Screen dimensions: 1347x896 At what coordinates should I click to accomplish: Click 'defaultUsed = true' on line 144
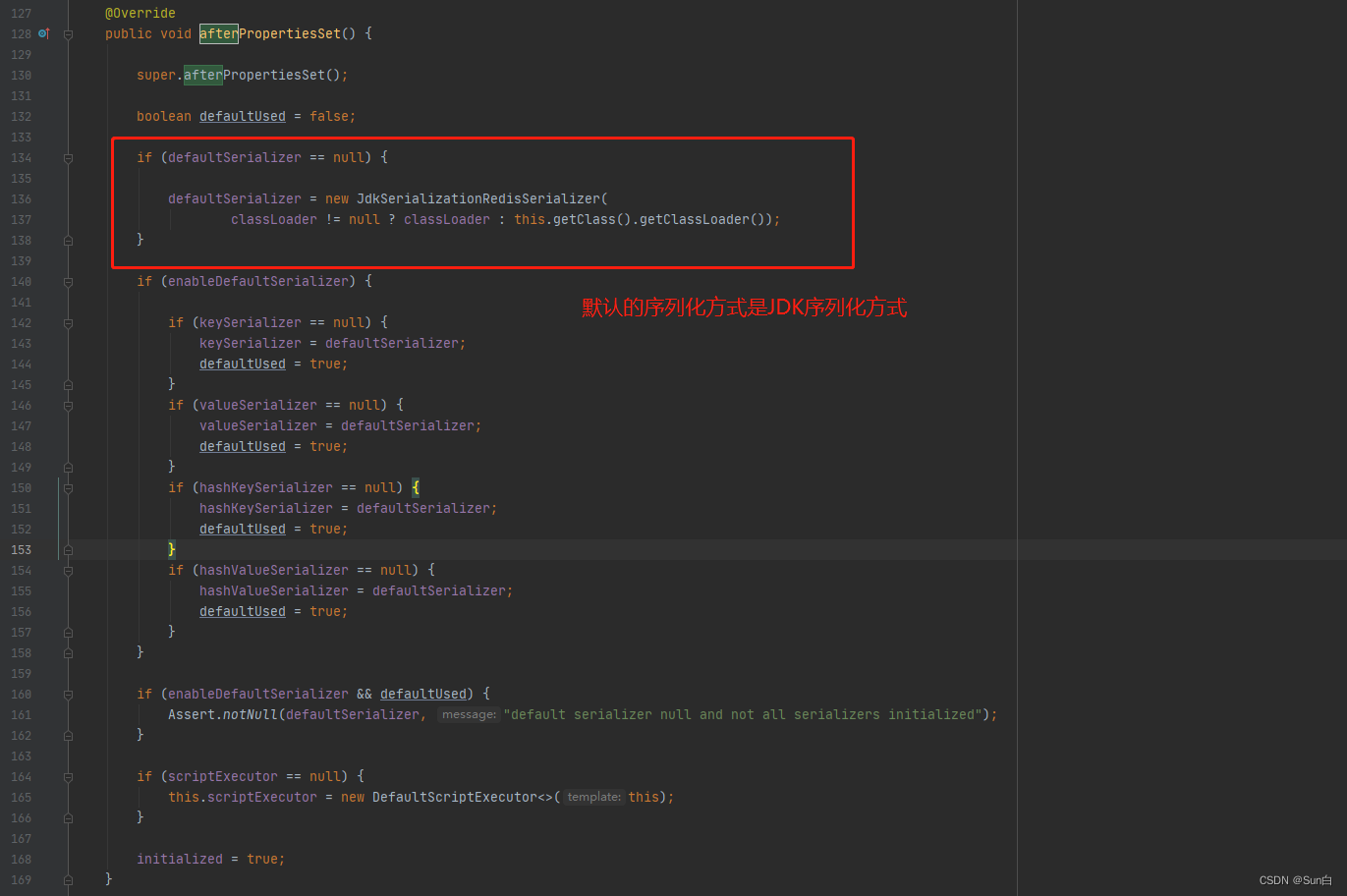pos(273,364)
